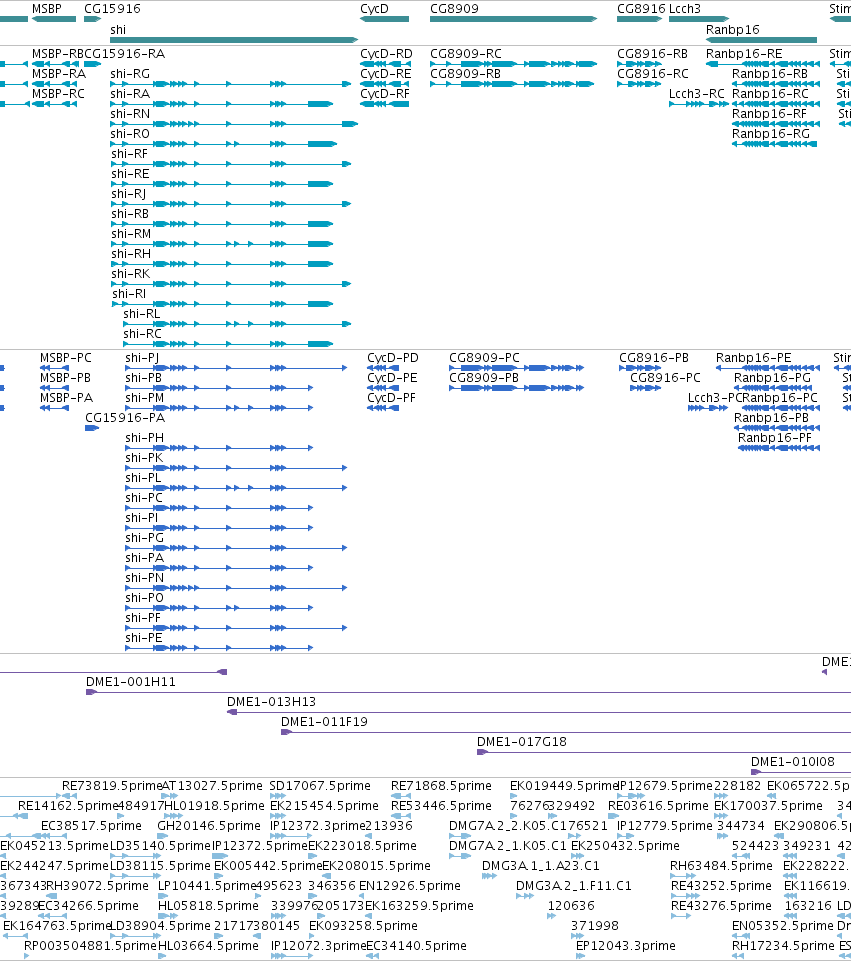851x961 pixels.
Task: Click the shi-RK transcript label
Action: (130, 274)
